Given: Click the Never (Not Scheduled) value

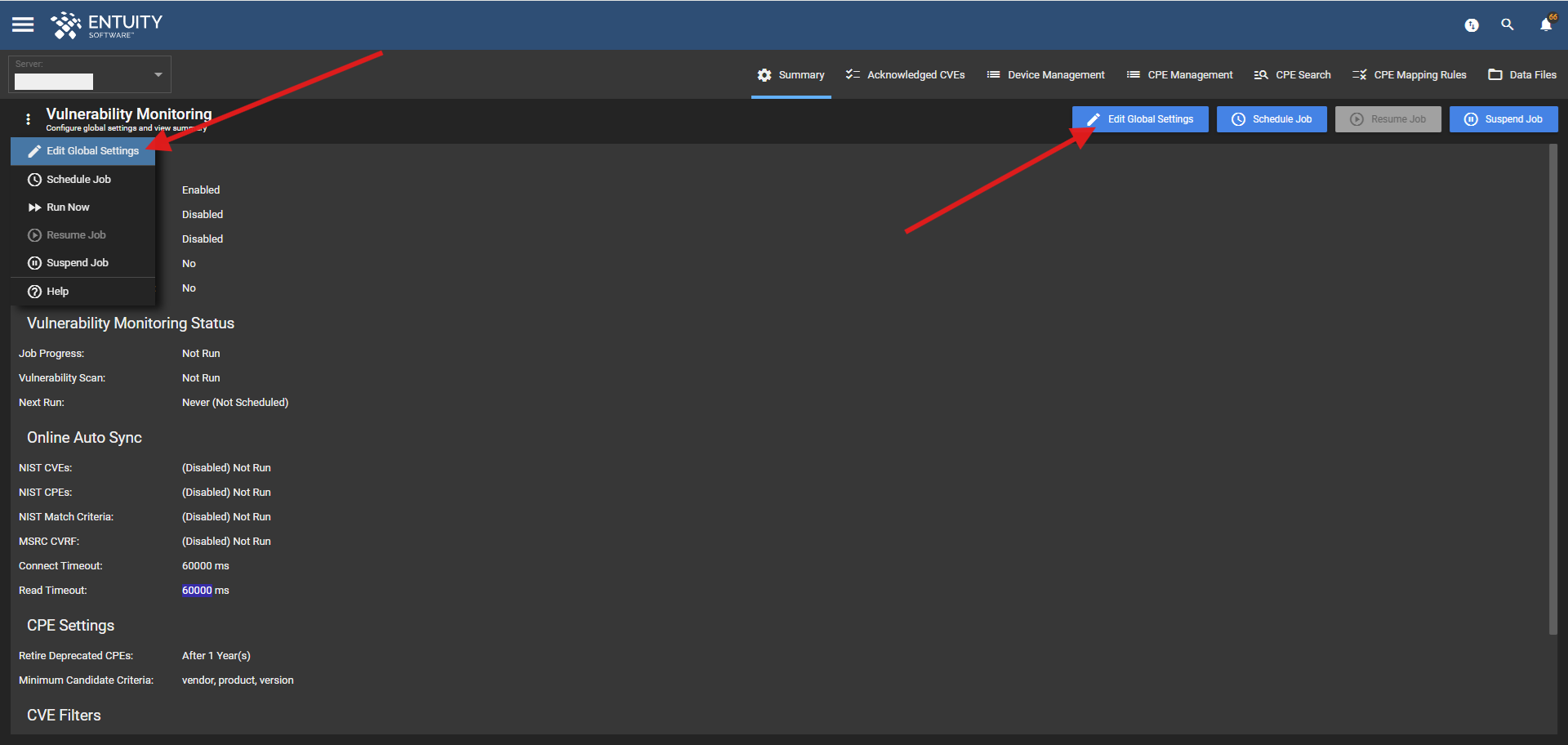Looking at the screenshot, I should 235,403.
